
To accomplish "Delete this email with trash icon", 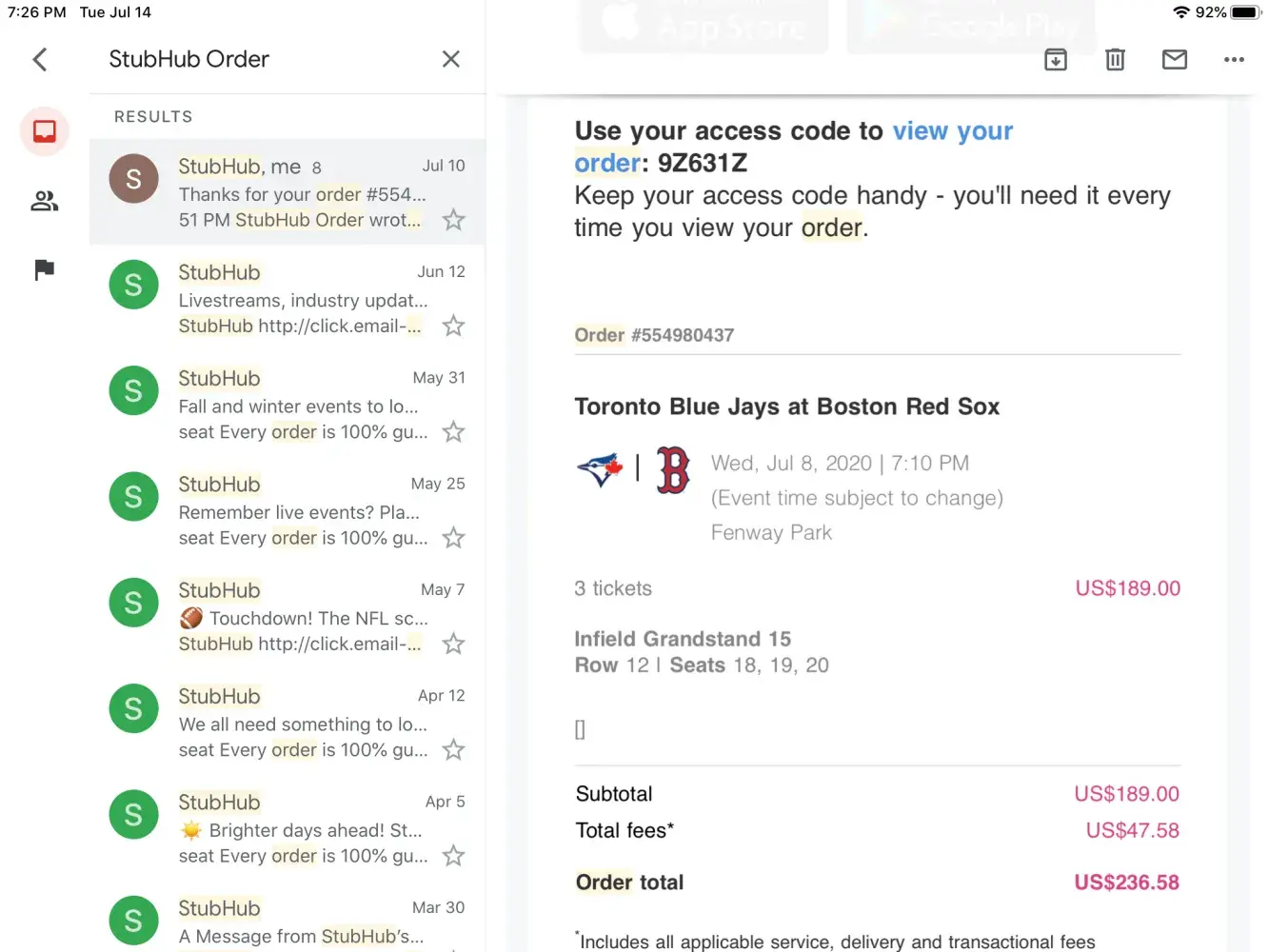I will (1115, 60).
